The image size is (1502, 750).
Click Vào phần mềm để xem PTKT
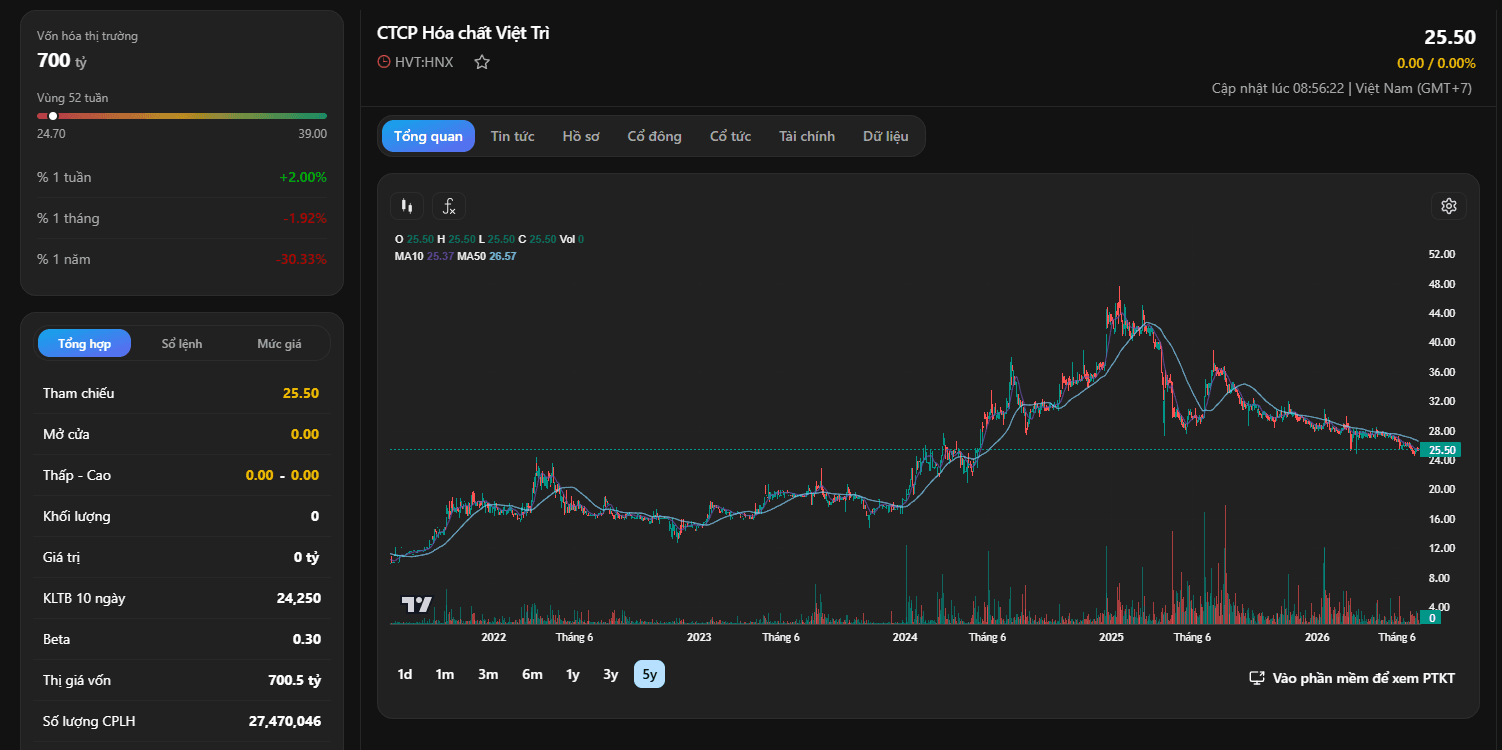point(1363,678)
